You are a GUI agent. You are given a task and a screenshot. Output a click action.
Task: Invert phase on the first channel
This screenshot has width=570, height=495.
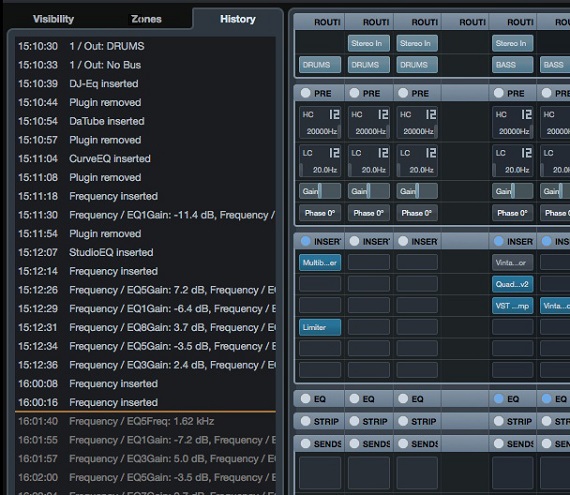coord(320,213)
